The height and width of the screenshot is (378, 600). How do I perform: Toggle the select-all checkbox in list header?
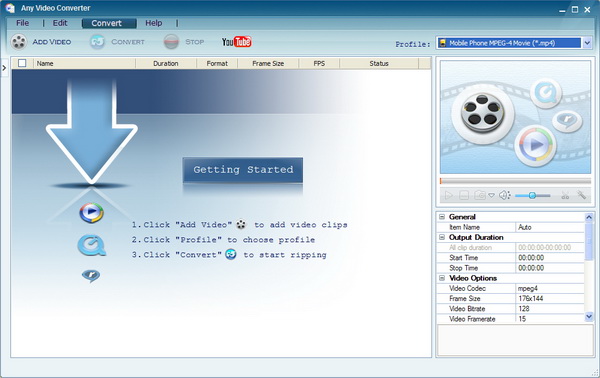[x=22, y=63]
